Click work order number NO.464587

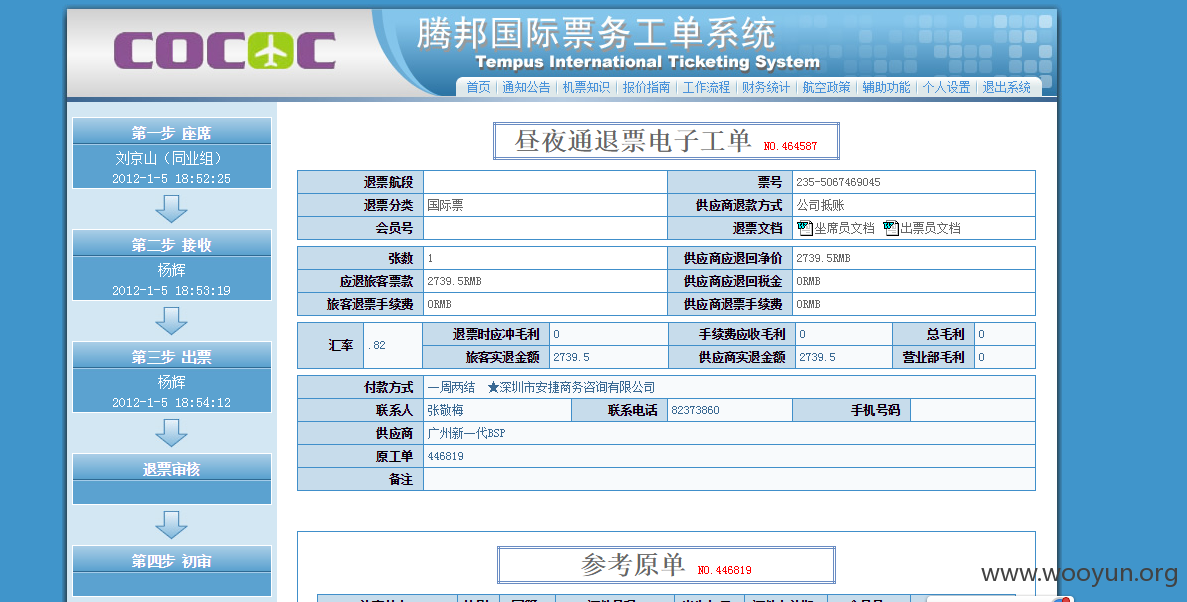coord(790,146)
